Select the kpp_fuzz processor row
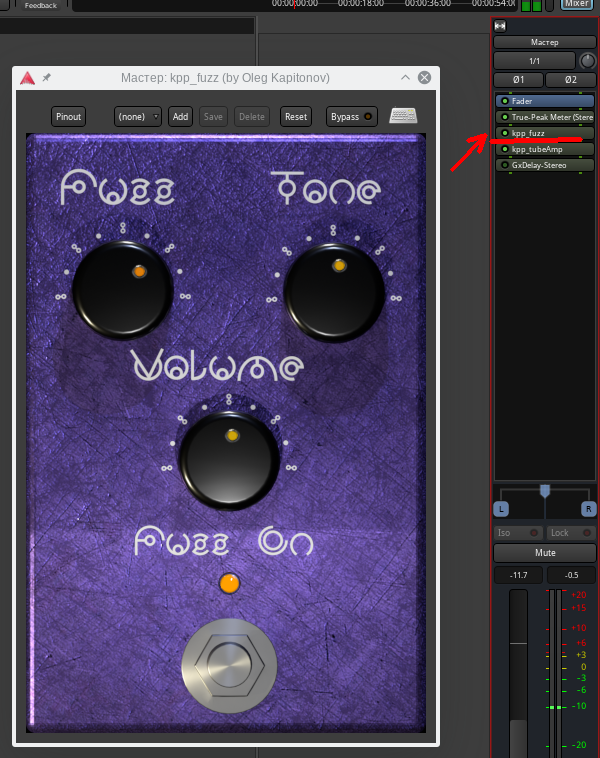 pyautogui.click(x=545, y=133)
